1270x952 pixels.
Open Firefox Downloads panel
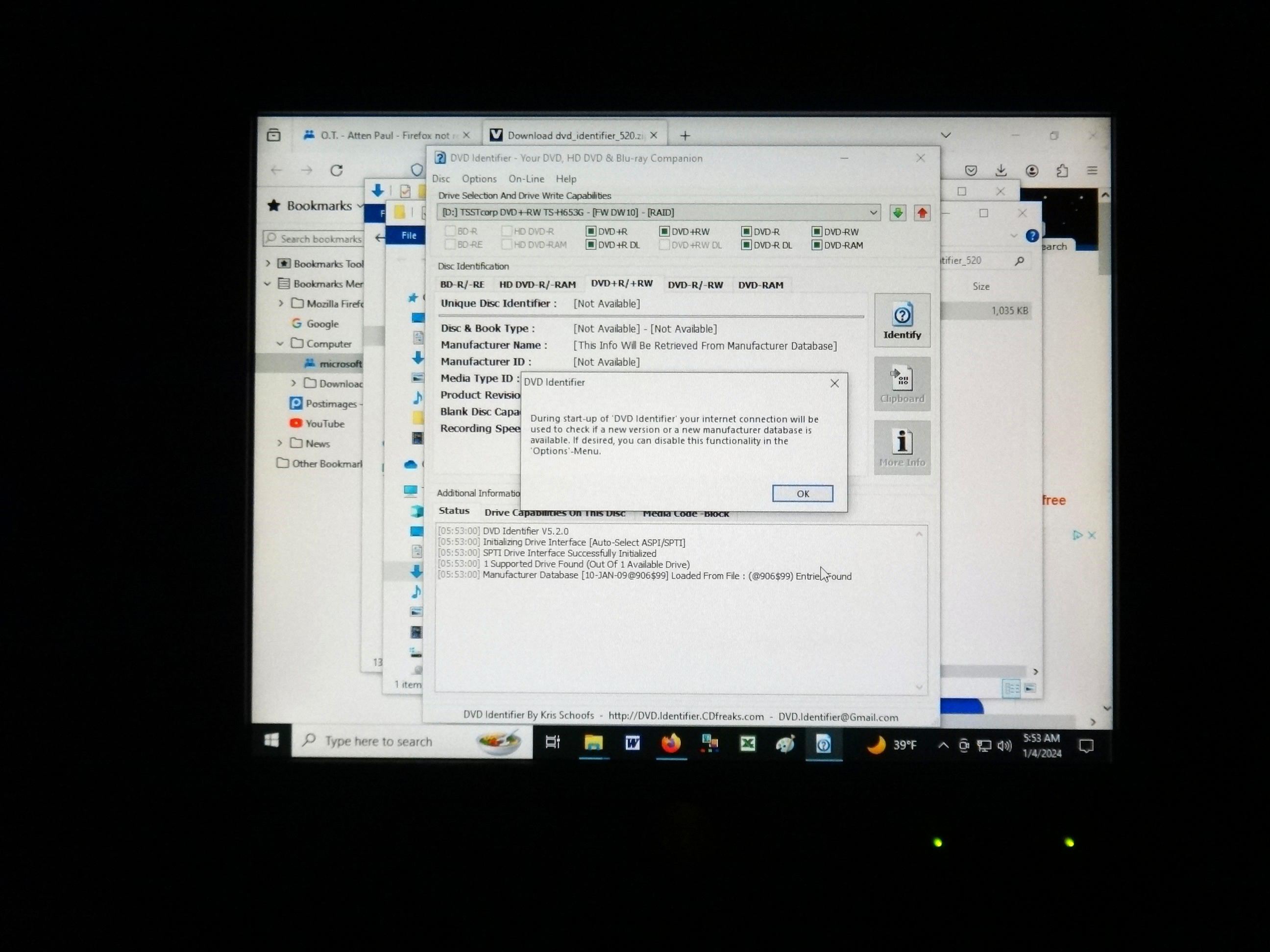click(1001, 170)
